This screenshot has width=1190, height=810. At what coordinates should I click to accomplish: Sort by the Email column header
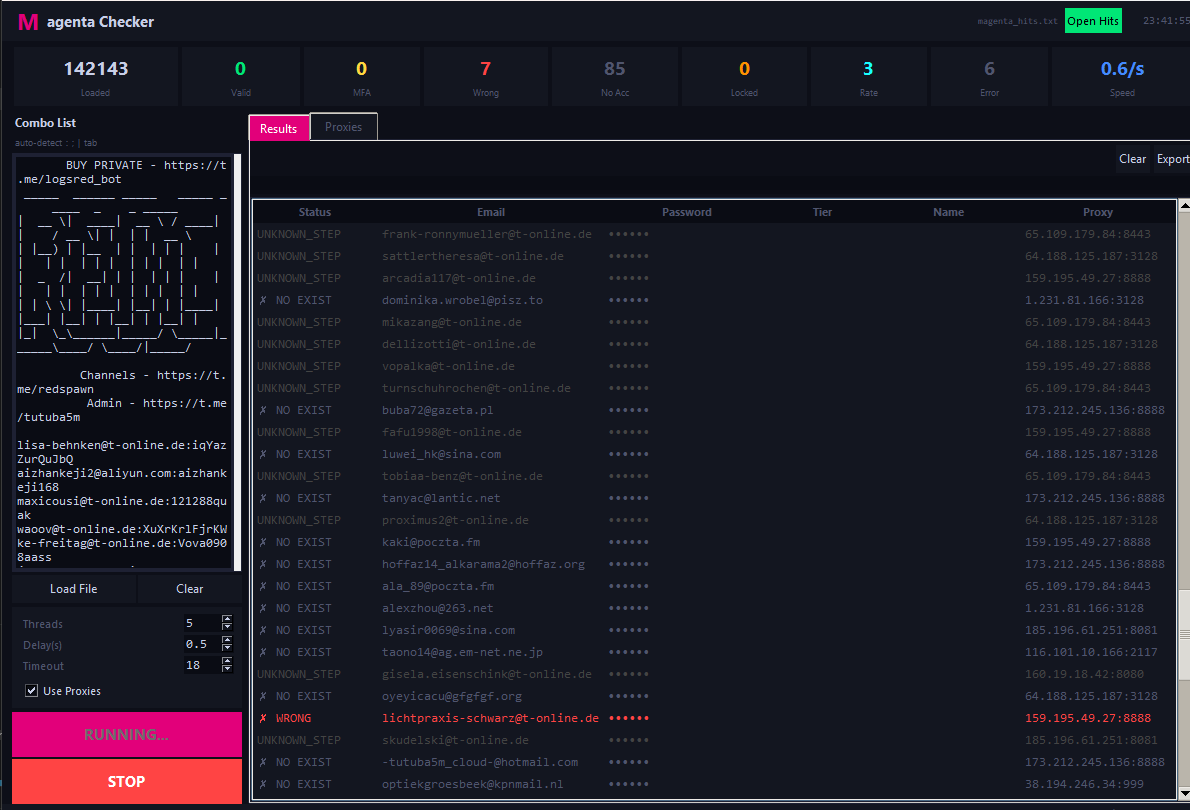coord(491,212)
